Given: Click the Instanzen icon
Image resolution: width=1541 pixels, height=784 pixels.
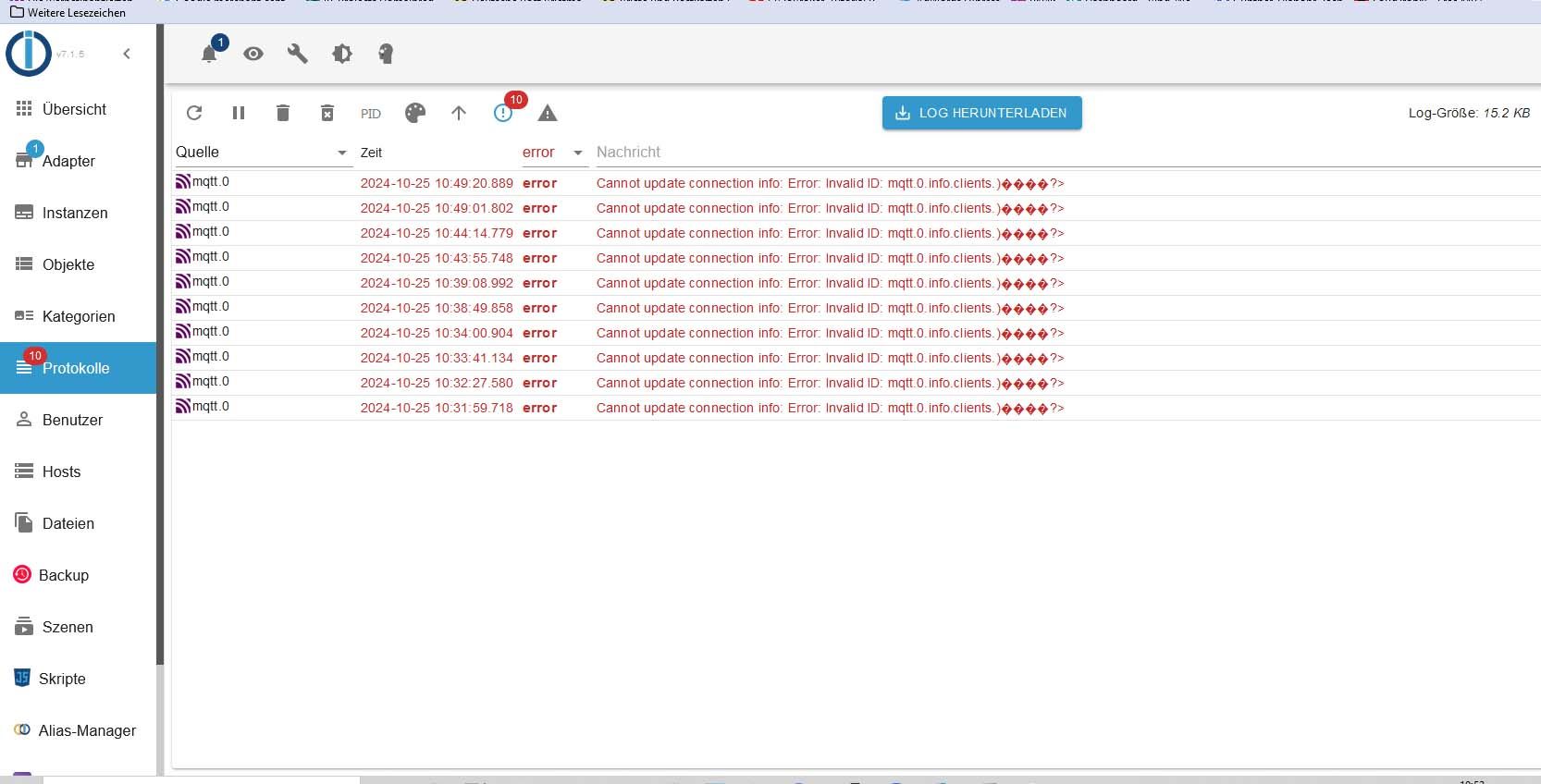Looking at the screenshot, I should click(24, 213).
